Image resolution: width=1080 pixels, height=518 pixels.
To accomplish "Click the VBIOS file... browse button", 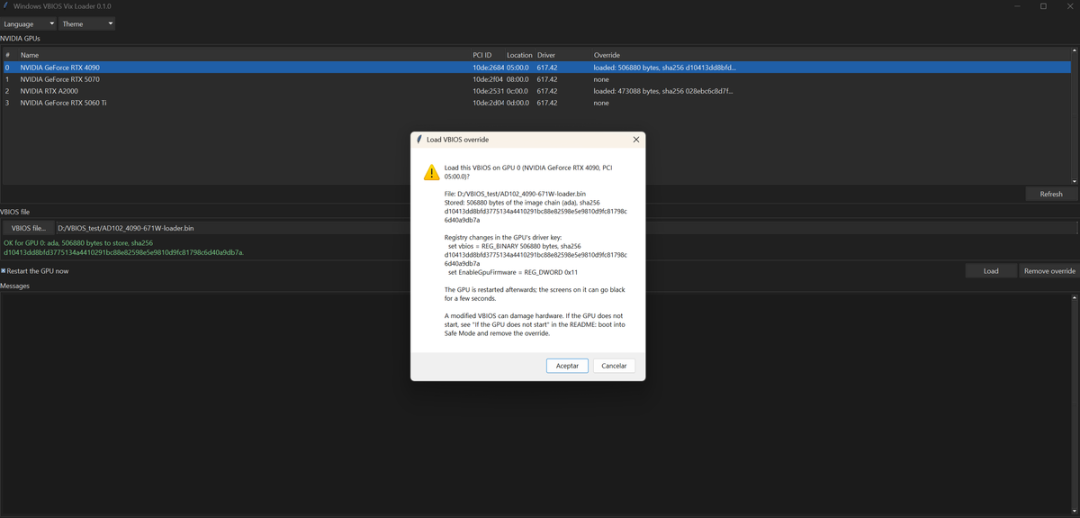I will [28, 228].
